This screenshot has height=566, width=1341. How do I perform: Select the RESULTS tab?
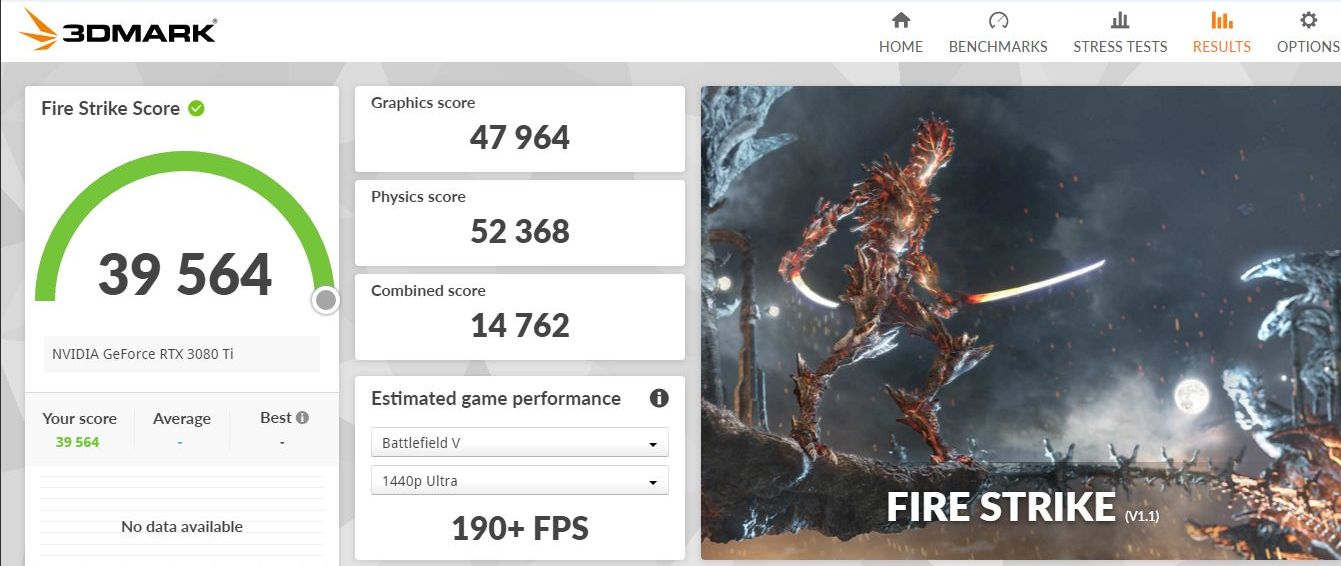[1221, 46]
